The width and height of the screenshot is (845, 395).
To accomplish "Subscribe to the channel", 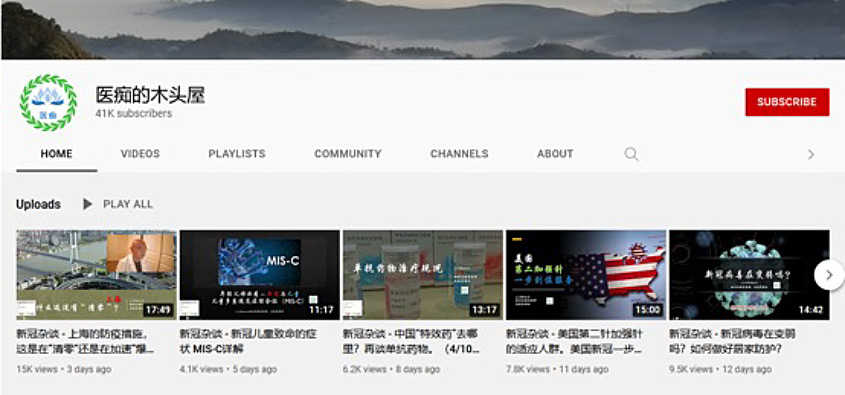I will pyautogui.click(x=787, y=102).
